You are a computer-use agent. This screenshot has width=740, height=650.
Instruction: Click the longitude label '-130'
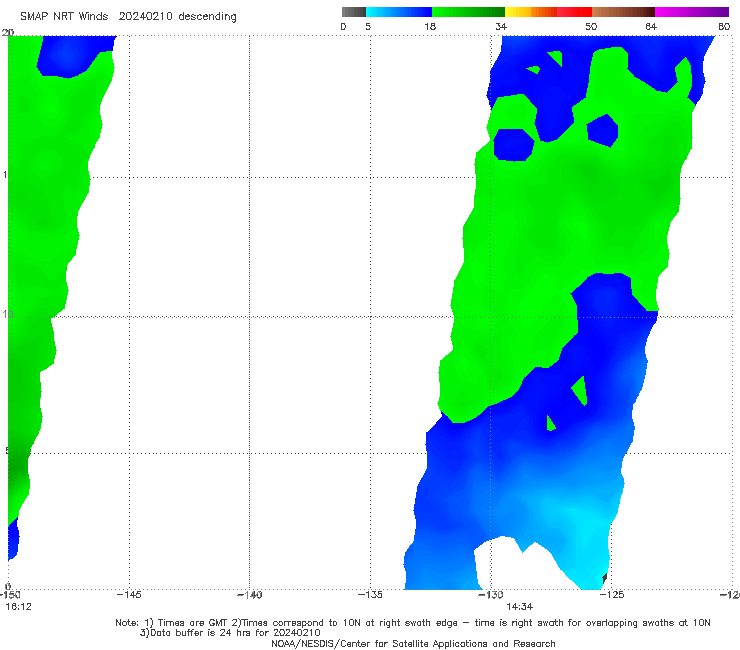(x=491, y=595)
